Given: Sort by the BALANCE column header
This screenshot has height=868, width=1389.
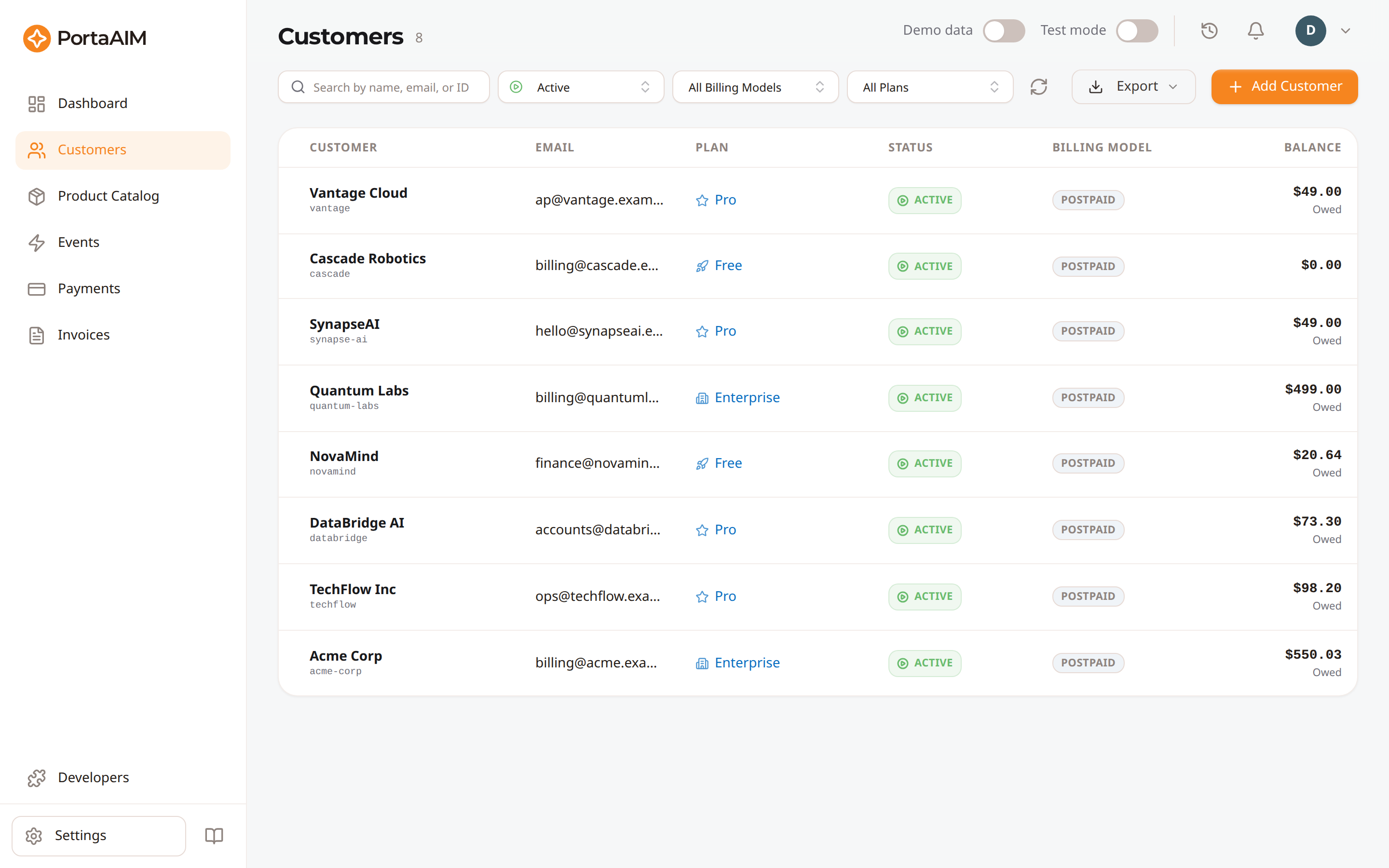Looking at the screenshot, I should [x=1313, y=148].
